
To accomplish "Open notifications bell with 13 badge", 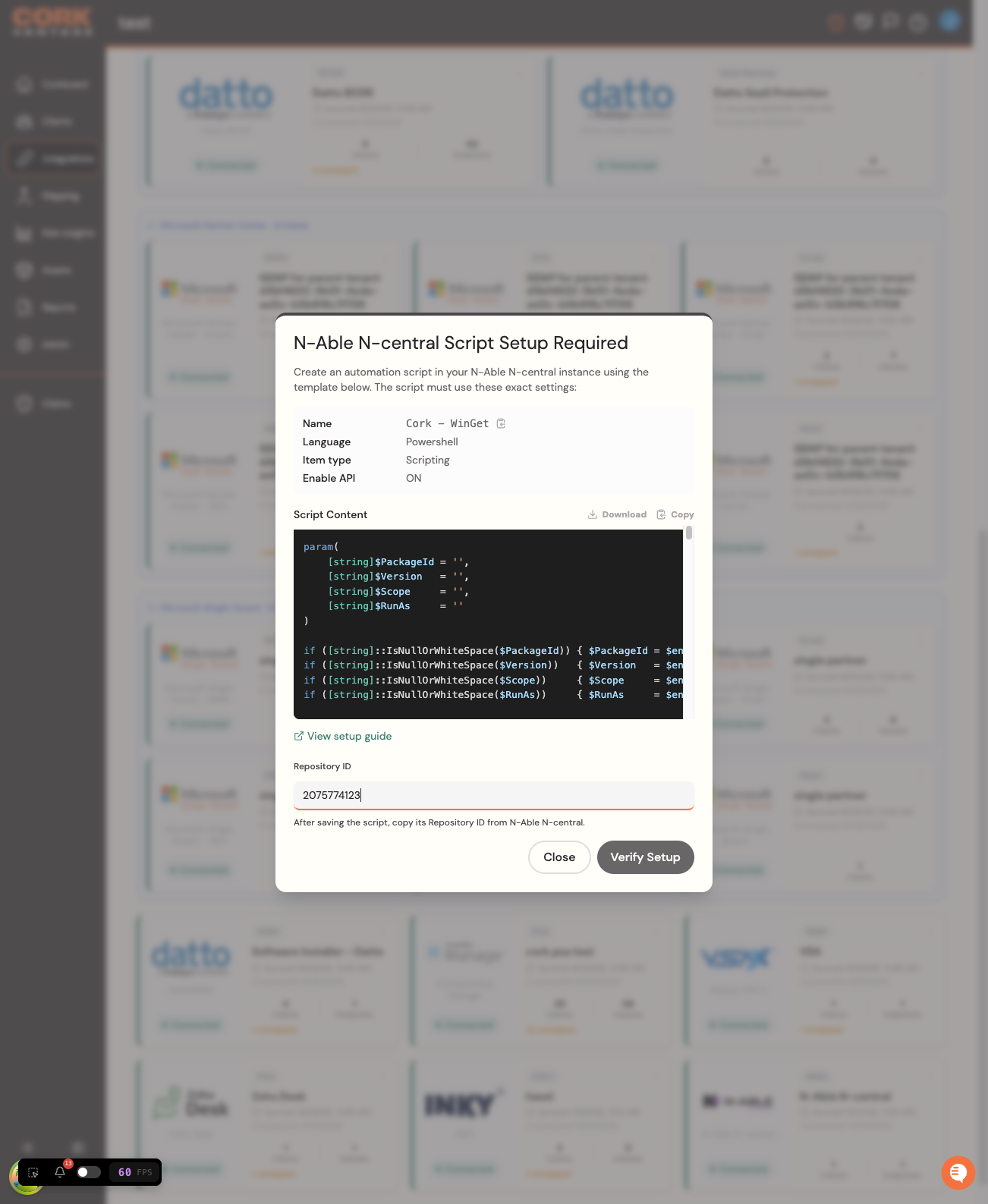I will point(60,1172).
